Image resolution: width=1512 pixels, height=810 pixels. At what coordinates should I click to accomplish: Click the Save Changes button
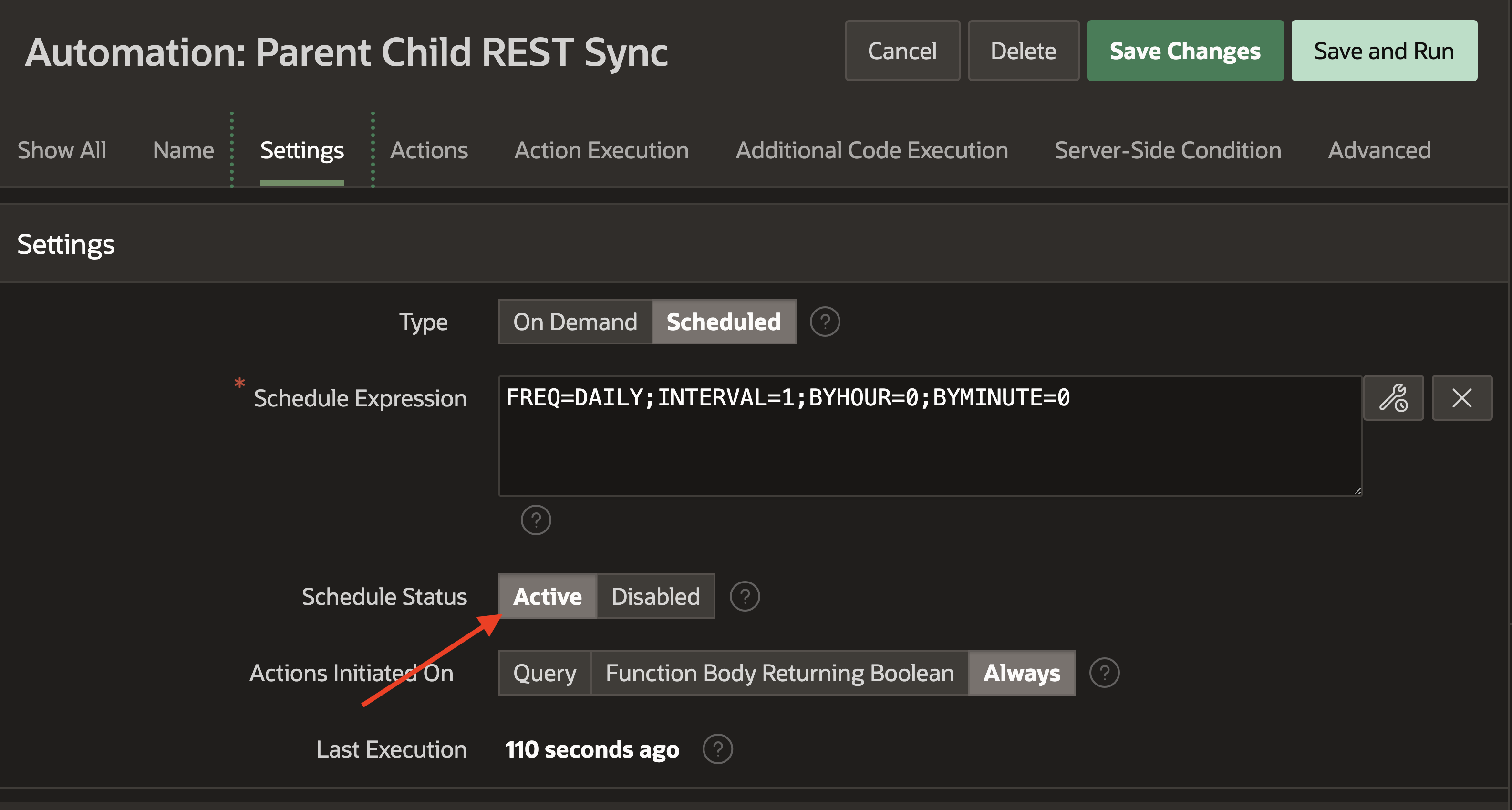pos(1184,51)
